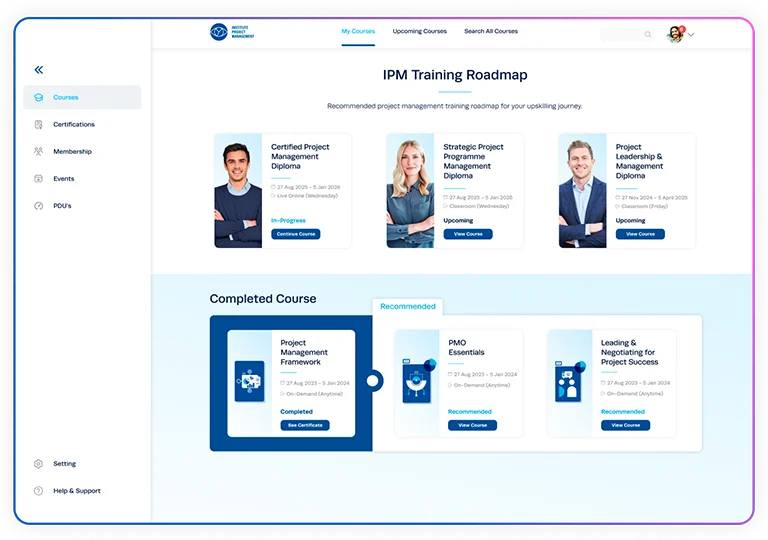View Course for Project Leadership & Management Diploma
This screenshot has height=540, width=768.
coord(640,234)
